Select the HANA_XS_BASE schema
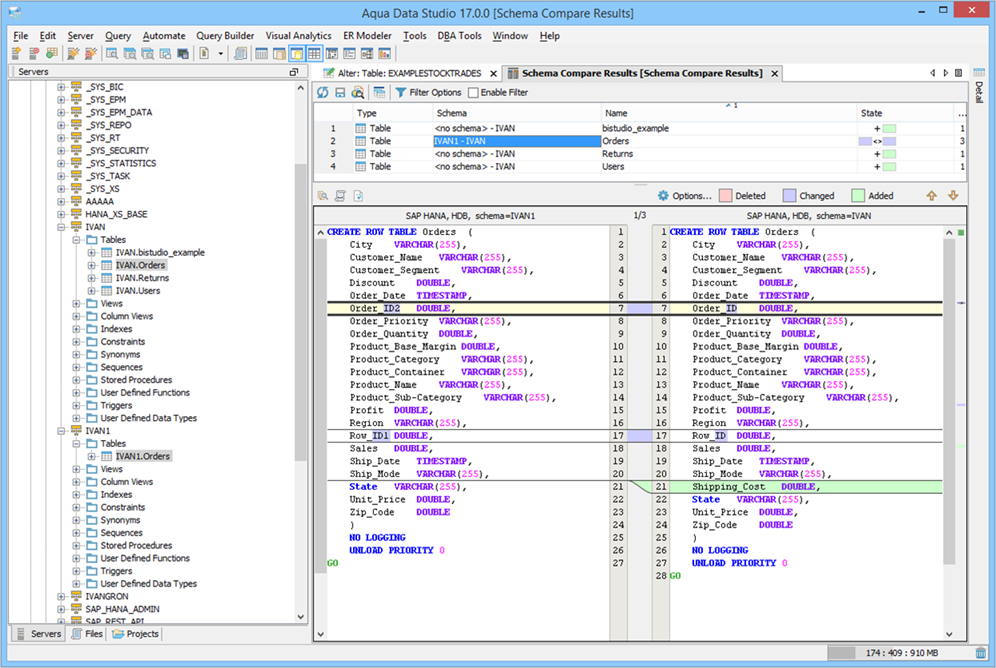This screenshot has height=668, width=996. (116, 214)
